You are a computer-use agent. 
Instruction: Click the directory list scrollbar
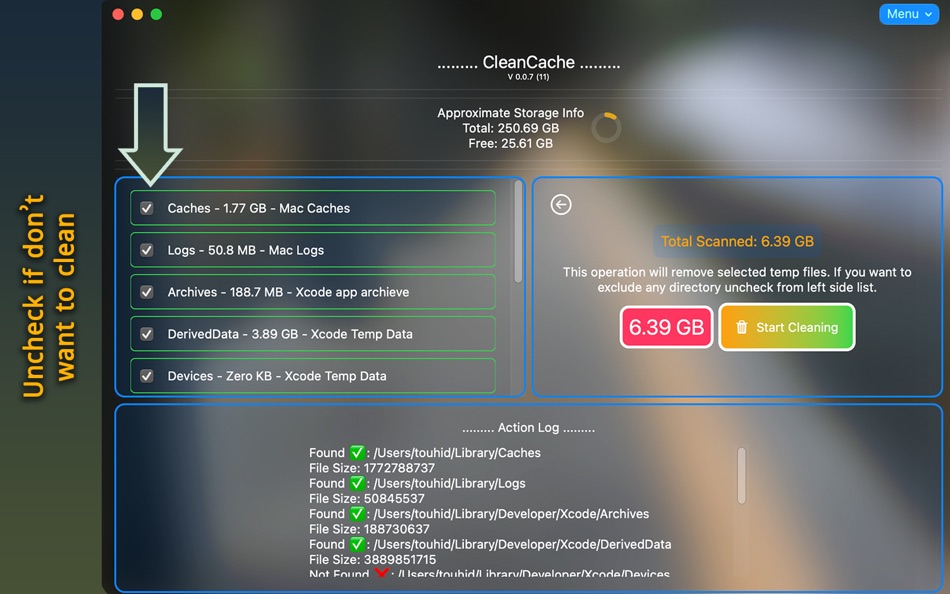coord(518,232)
